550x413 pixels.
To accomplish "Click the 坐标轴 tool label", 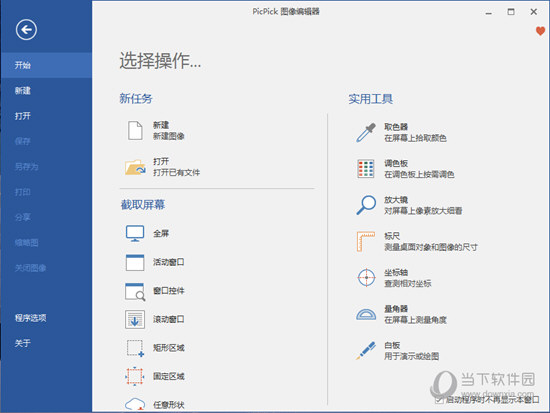I will pos(396,273).
